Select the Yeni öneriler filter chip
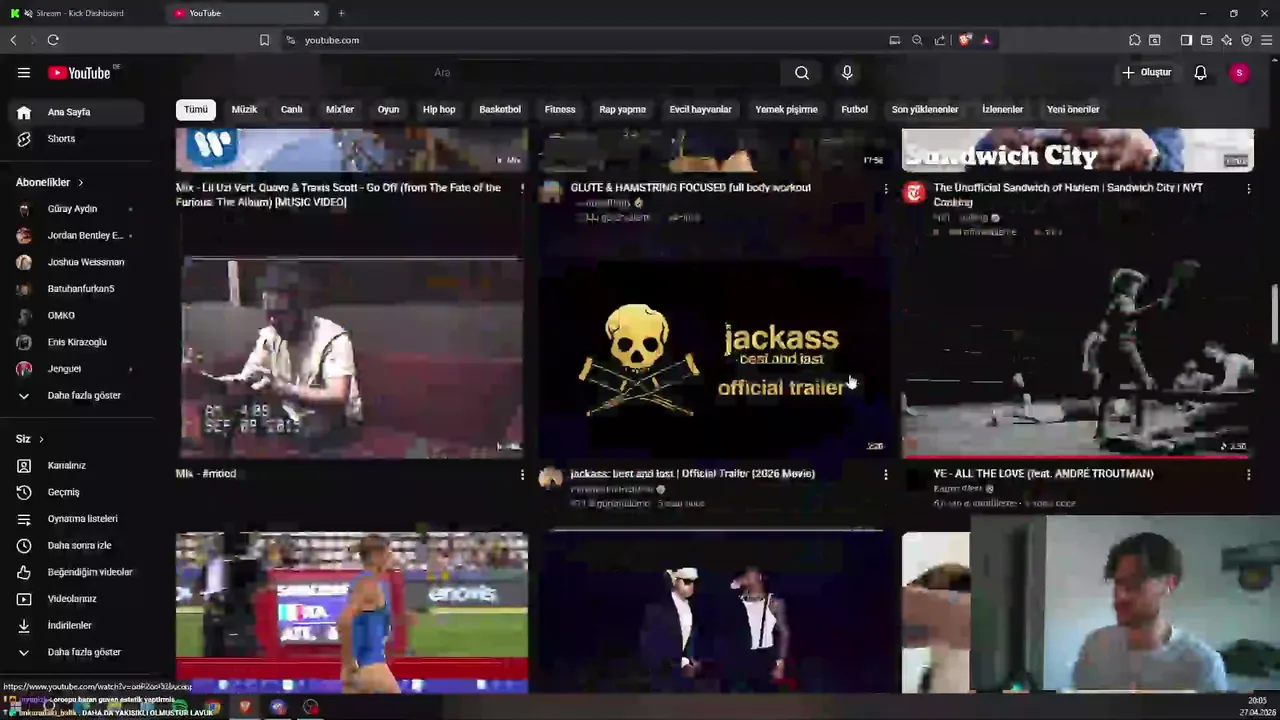1280x720 pixels. [x=1073, y=109]
